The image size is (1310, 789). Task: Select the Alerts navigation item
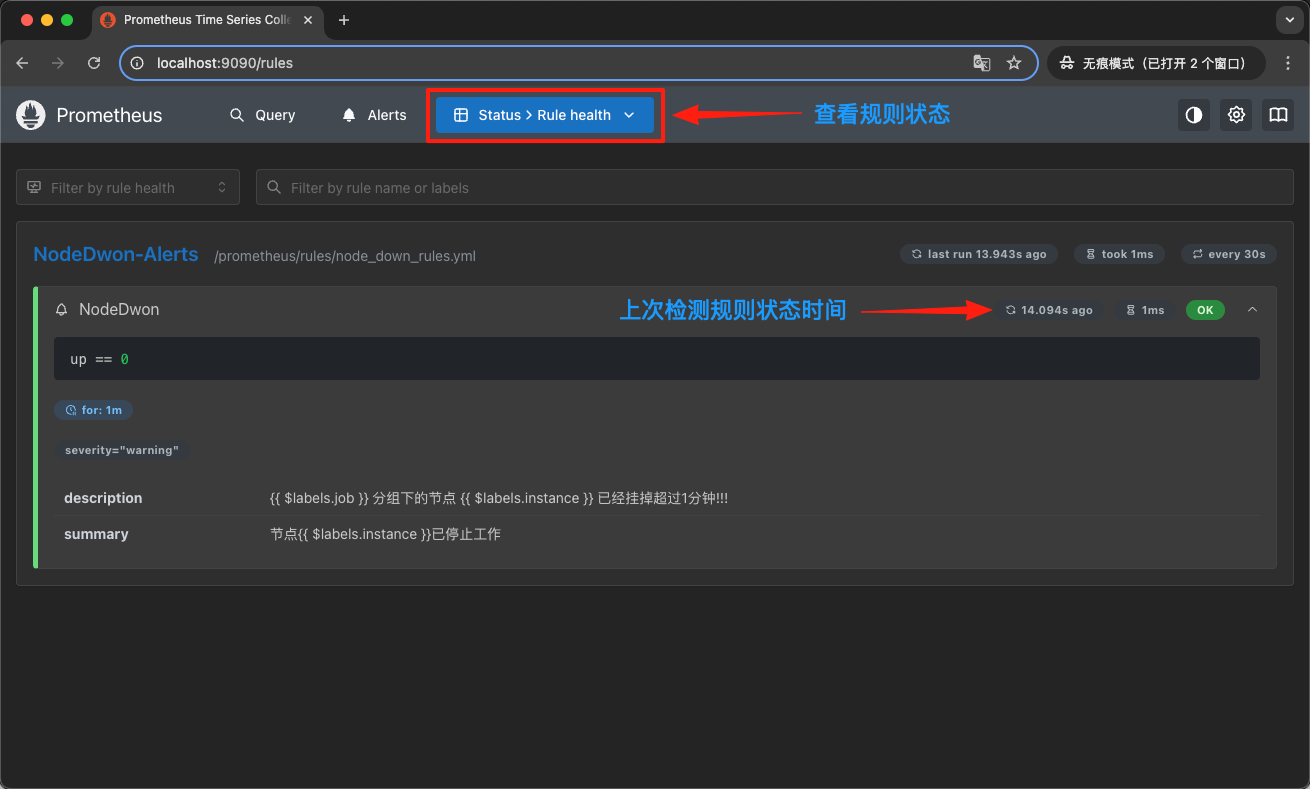coord(373,115)
